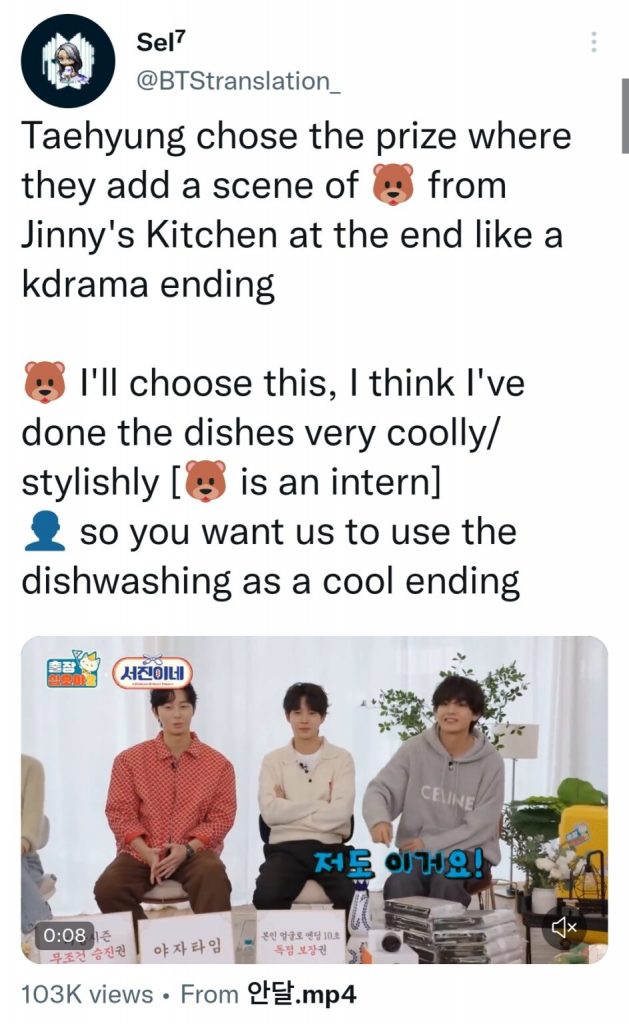Click the 0:08 video time badge
Viewport: 629px width, 1024px height.
point(65,936)
